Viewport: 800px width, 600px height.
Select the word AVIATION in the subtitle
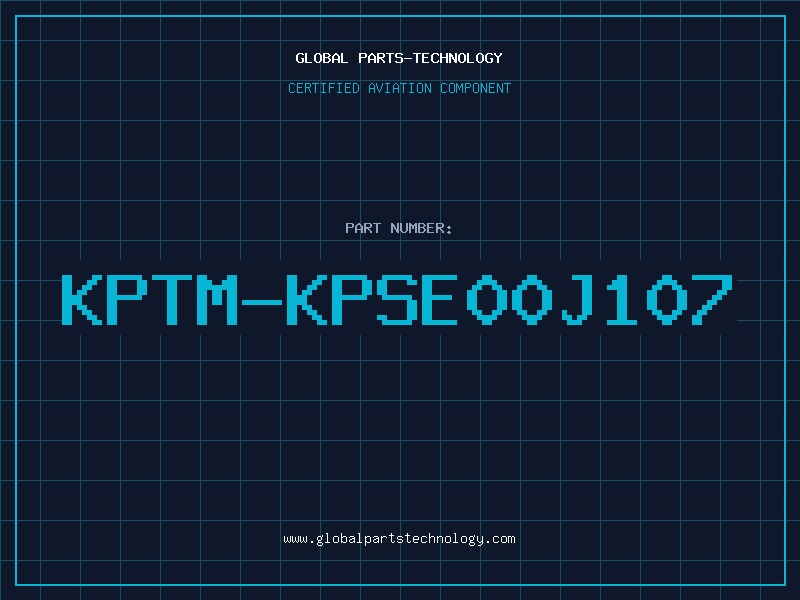pyautogui.click(x=400, y=88)
